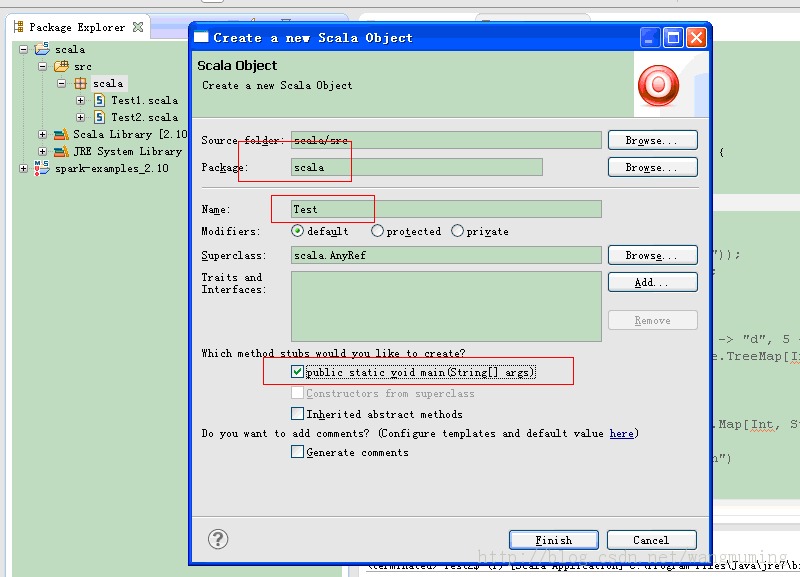800x577 pixels.
Task: Click the Name input field
Action: point(446,209)
